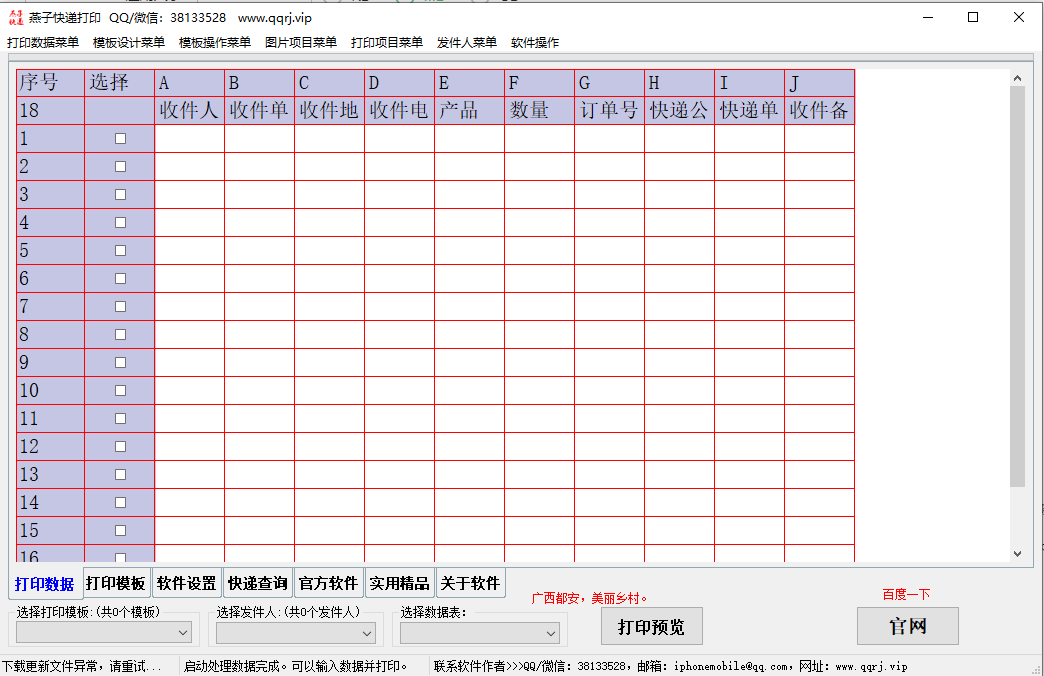Screen dimensions: 1044x676
Task: Click the vertical scrollbar thumb
Action: click(x=1017, y=286)
